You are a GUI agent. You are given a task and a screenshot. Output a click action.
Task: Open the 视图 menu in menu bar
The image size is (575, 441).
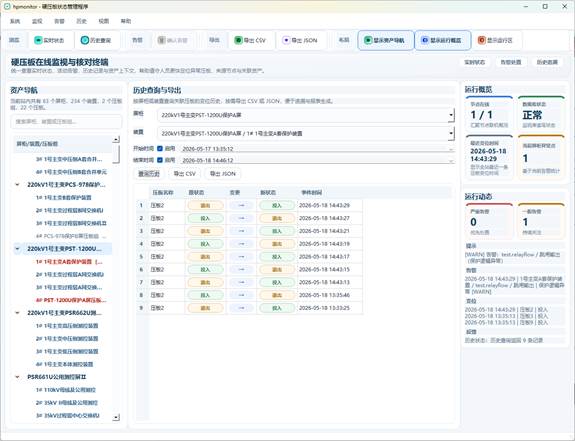[x=104, y=21]
